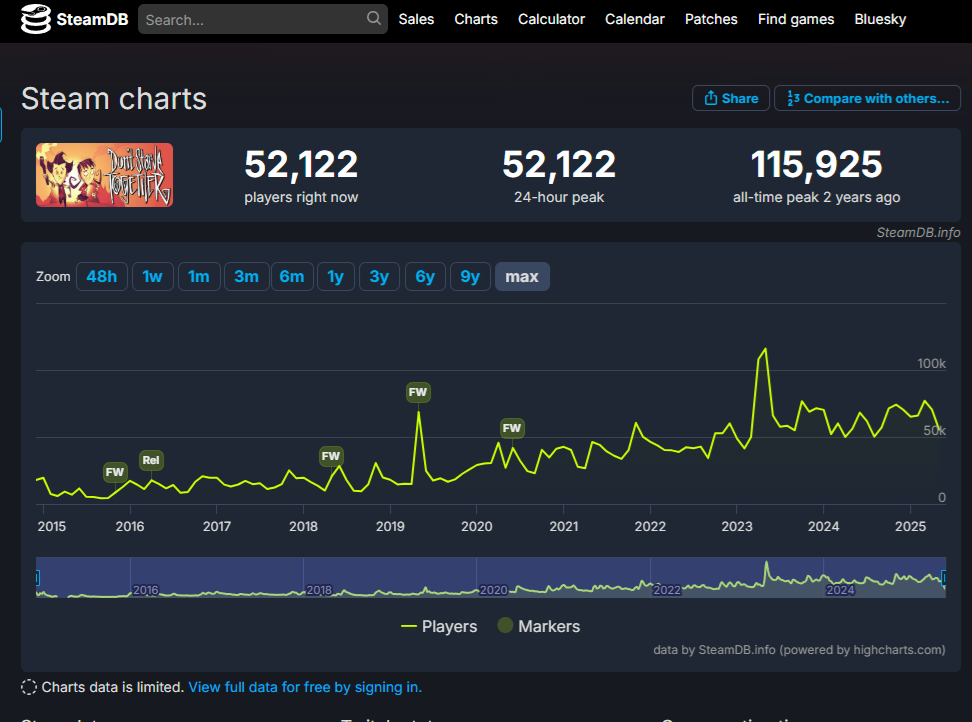Click the Rel release marker on chart
This screenshot has height=722, width=972.
[x=151, y=460]
